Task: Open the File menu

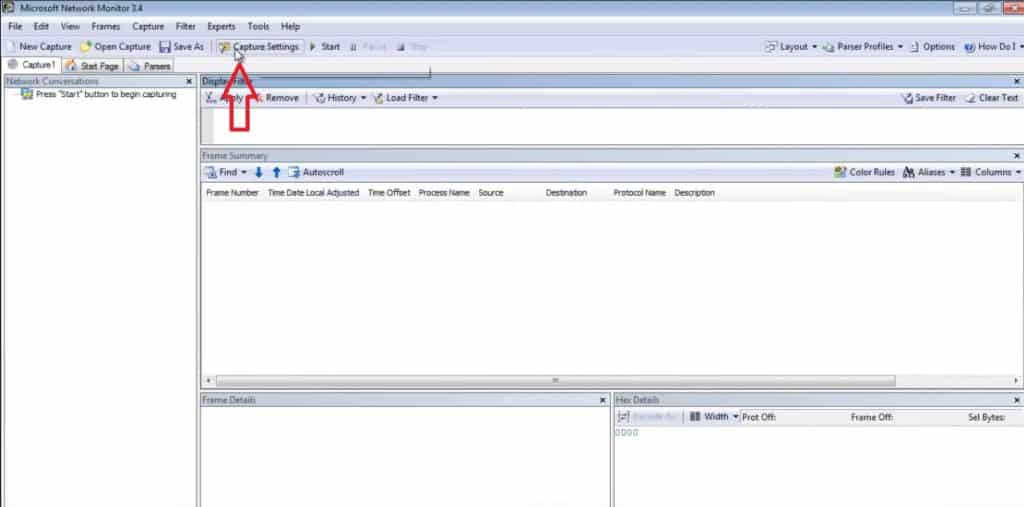Action: (x=15, y=27)
